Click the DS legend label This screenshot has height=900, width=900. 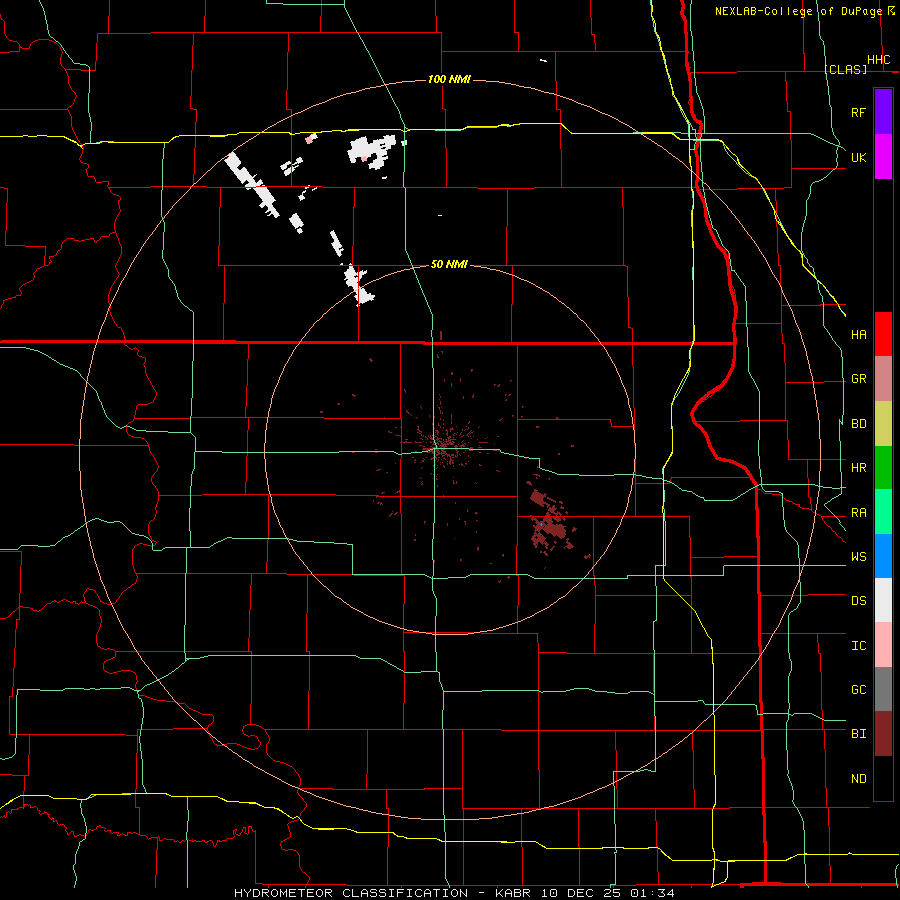(859, 601)
